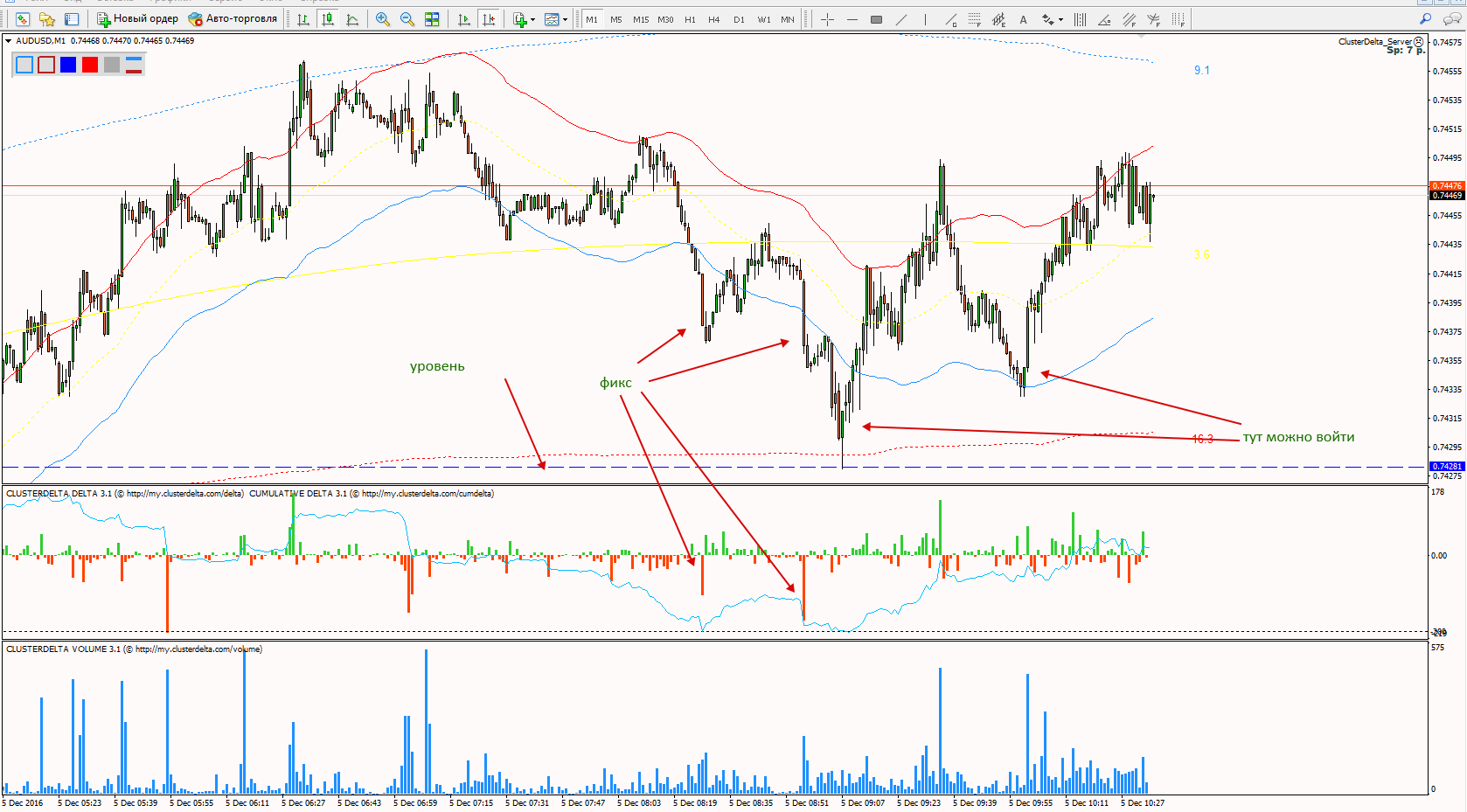Viewport: 1467px width, 812px height.
Task: Open the chat speech-bubbles icon
Action: point(1451,18)
